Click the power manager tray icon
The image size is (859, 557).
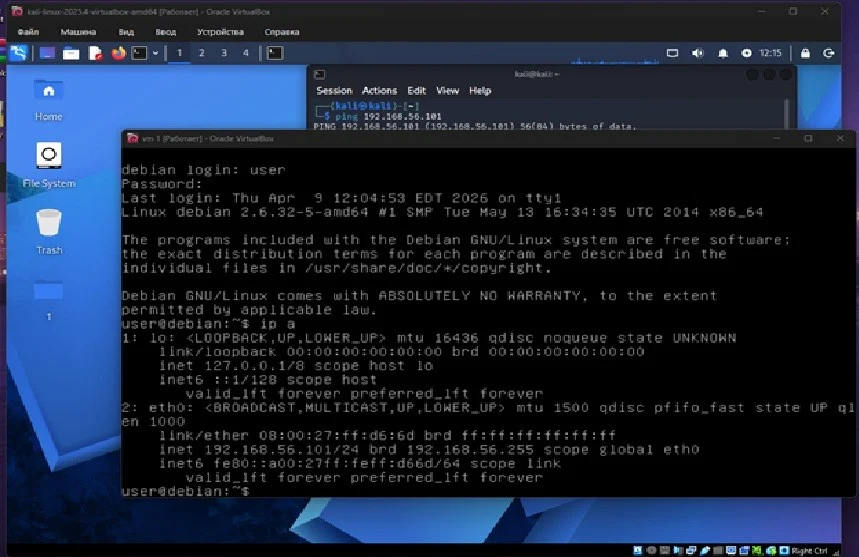(x=746, y=53)
